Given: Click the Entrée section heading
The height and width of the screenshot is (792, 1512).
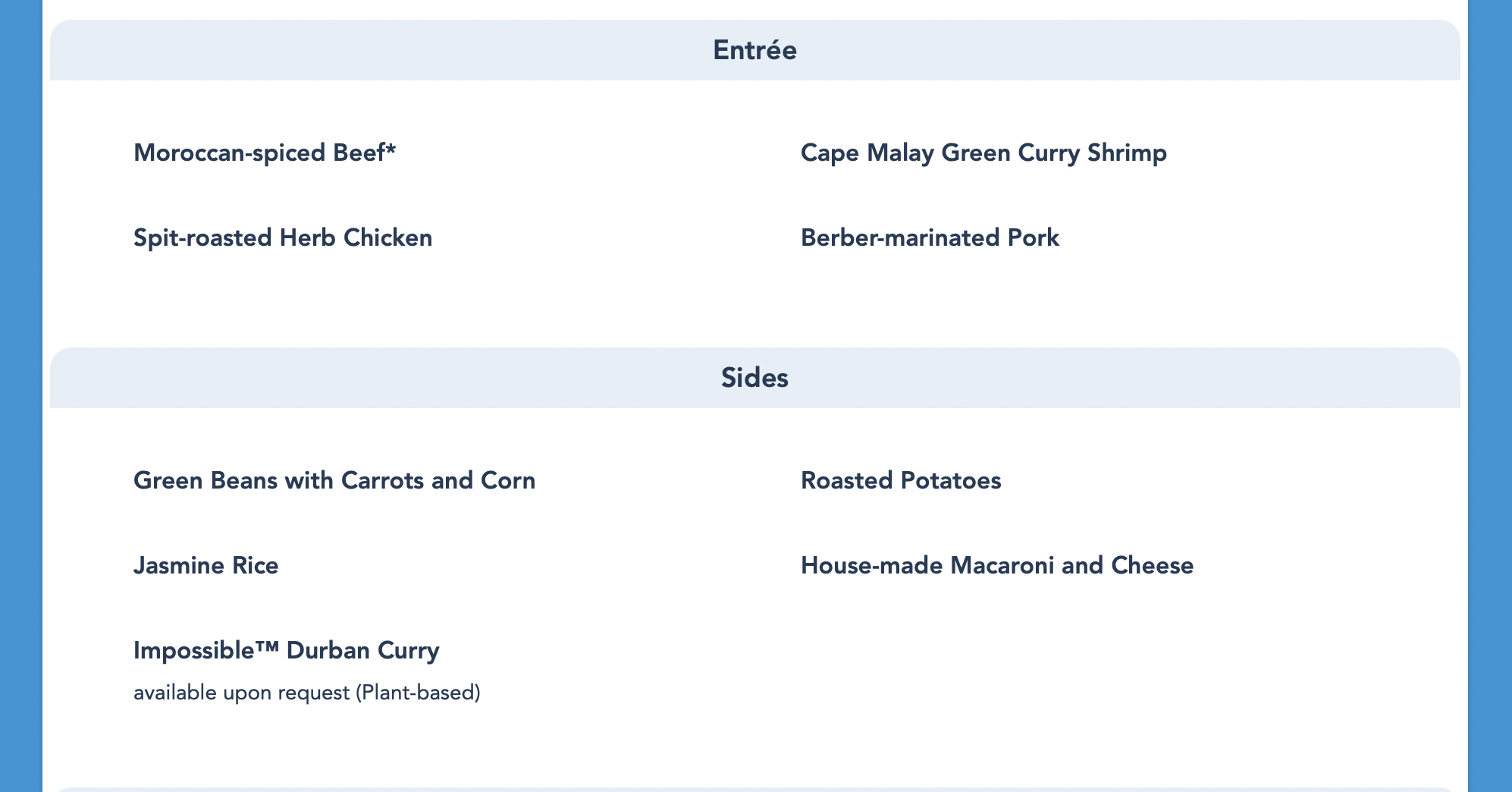Looking at the screenshot, I should coord(754,51).
